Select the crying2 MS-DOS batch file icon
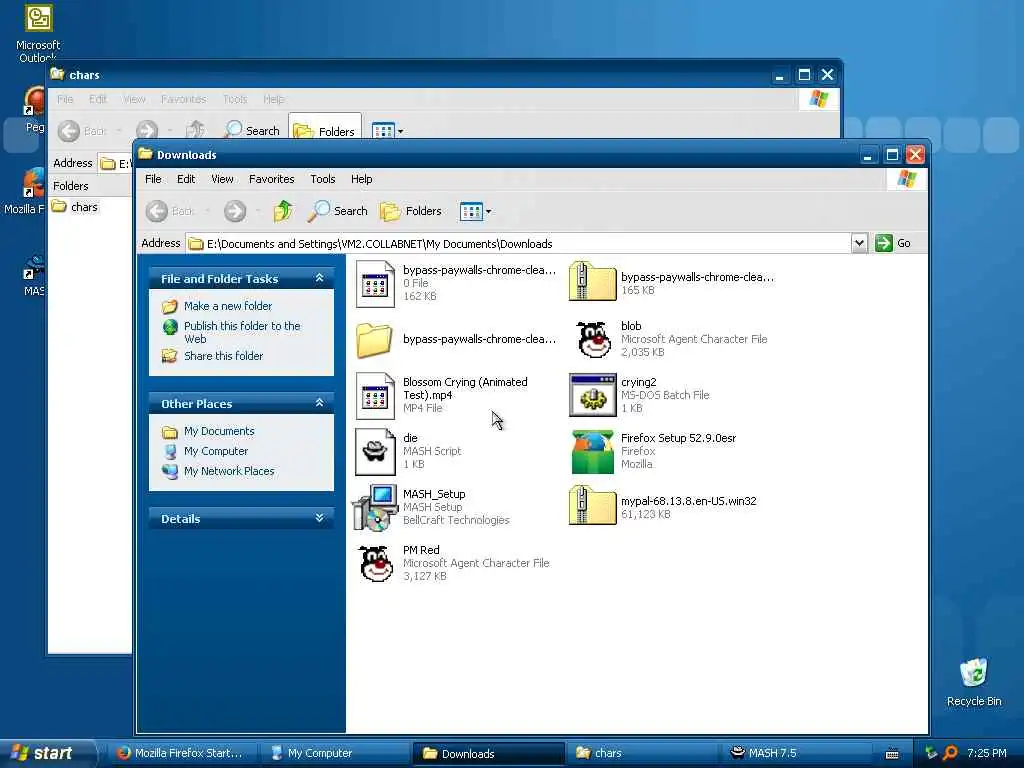This screenshot has height=768, width=1024. [x=593, y=395]
